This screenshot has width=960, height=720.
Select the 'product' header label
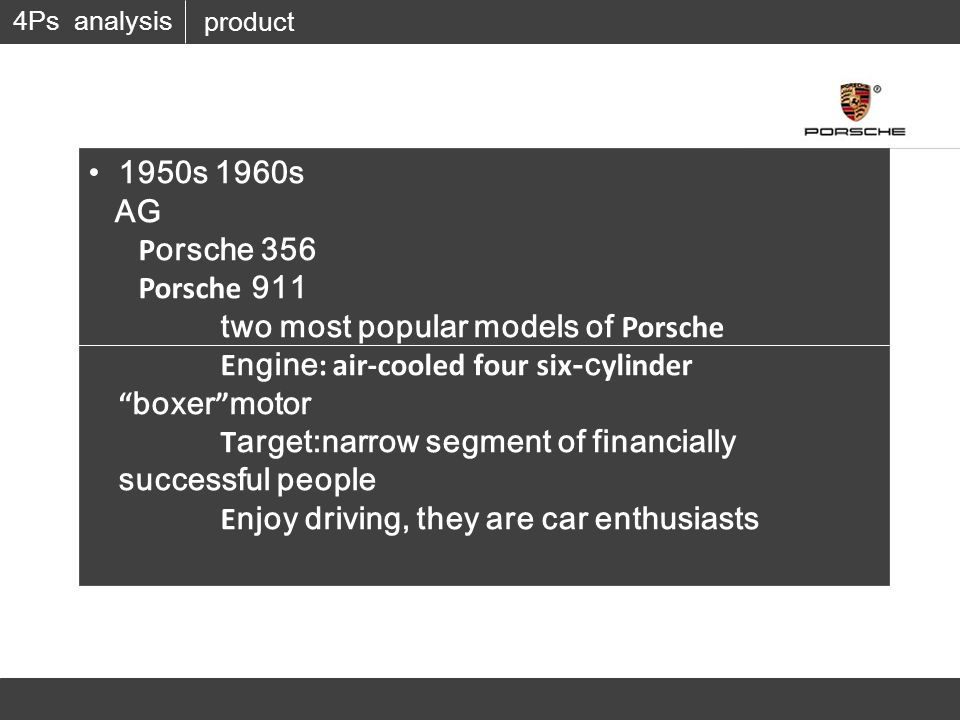point(249,23)
